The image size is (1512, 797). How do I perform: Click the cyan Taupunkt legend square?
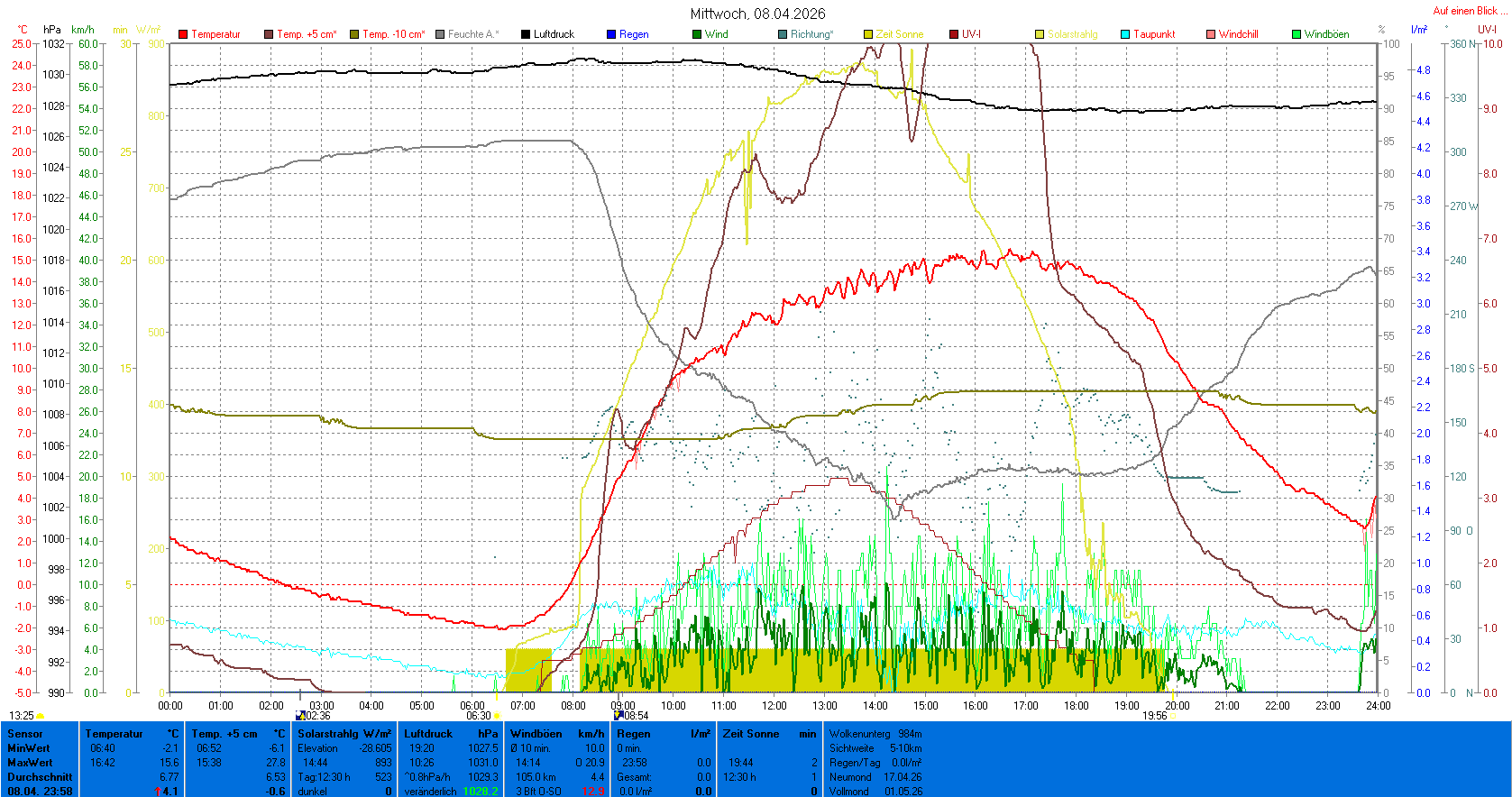[1125, 34]
